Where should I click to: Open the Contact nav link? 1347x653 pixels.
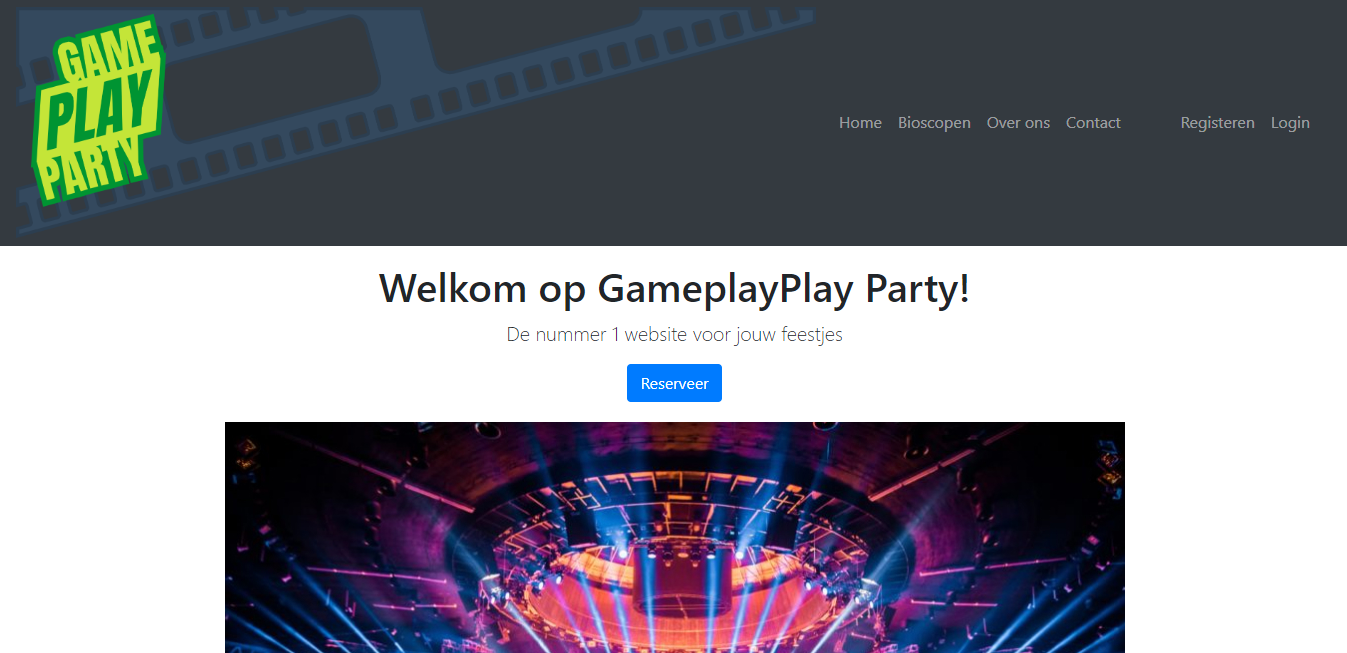pyautogui.click(x=1093, y=123)
